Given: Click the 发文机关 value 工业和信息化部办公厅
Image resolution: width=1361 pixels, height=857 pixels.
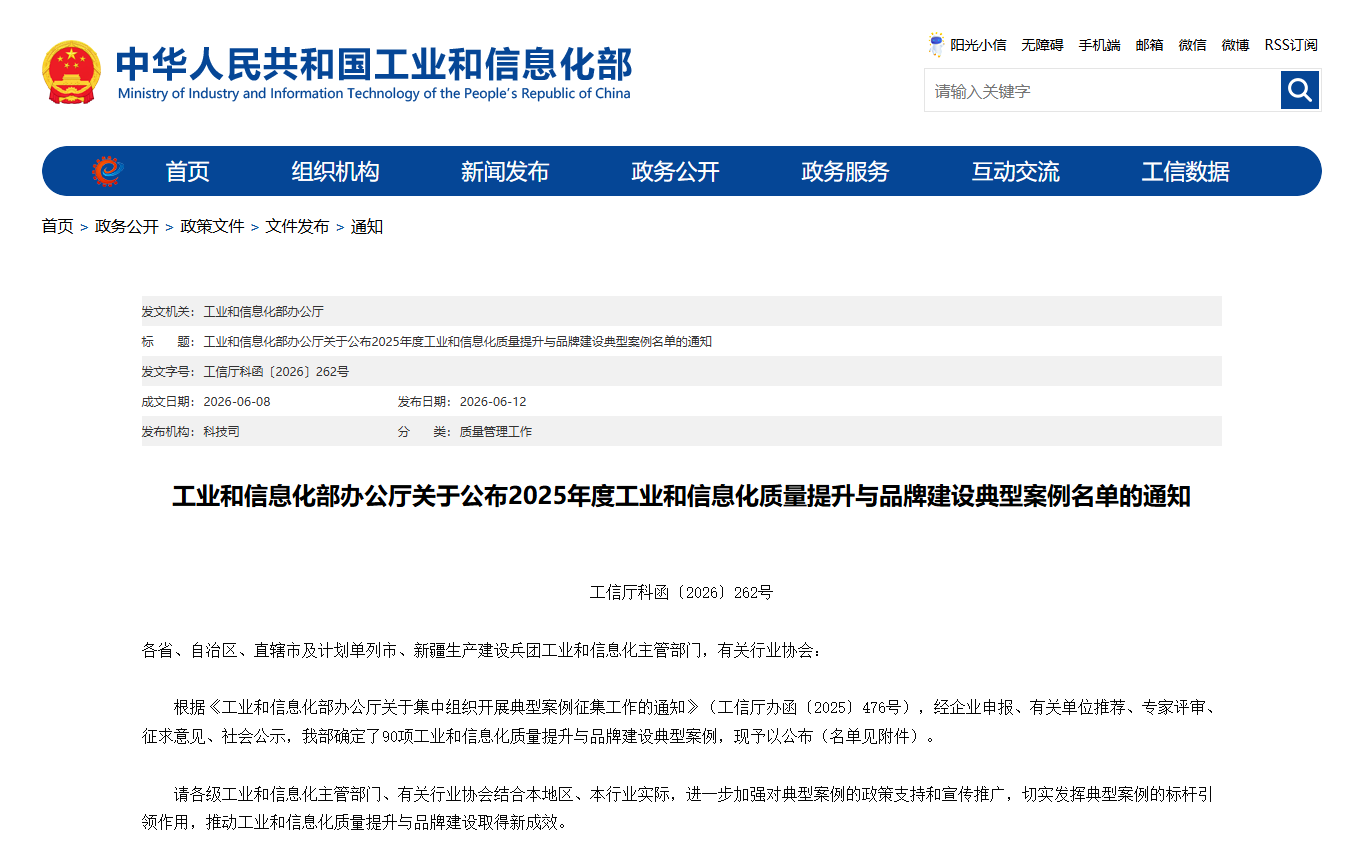Looking at the screenshot, I should pos(263,312).
